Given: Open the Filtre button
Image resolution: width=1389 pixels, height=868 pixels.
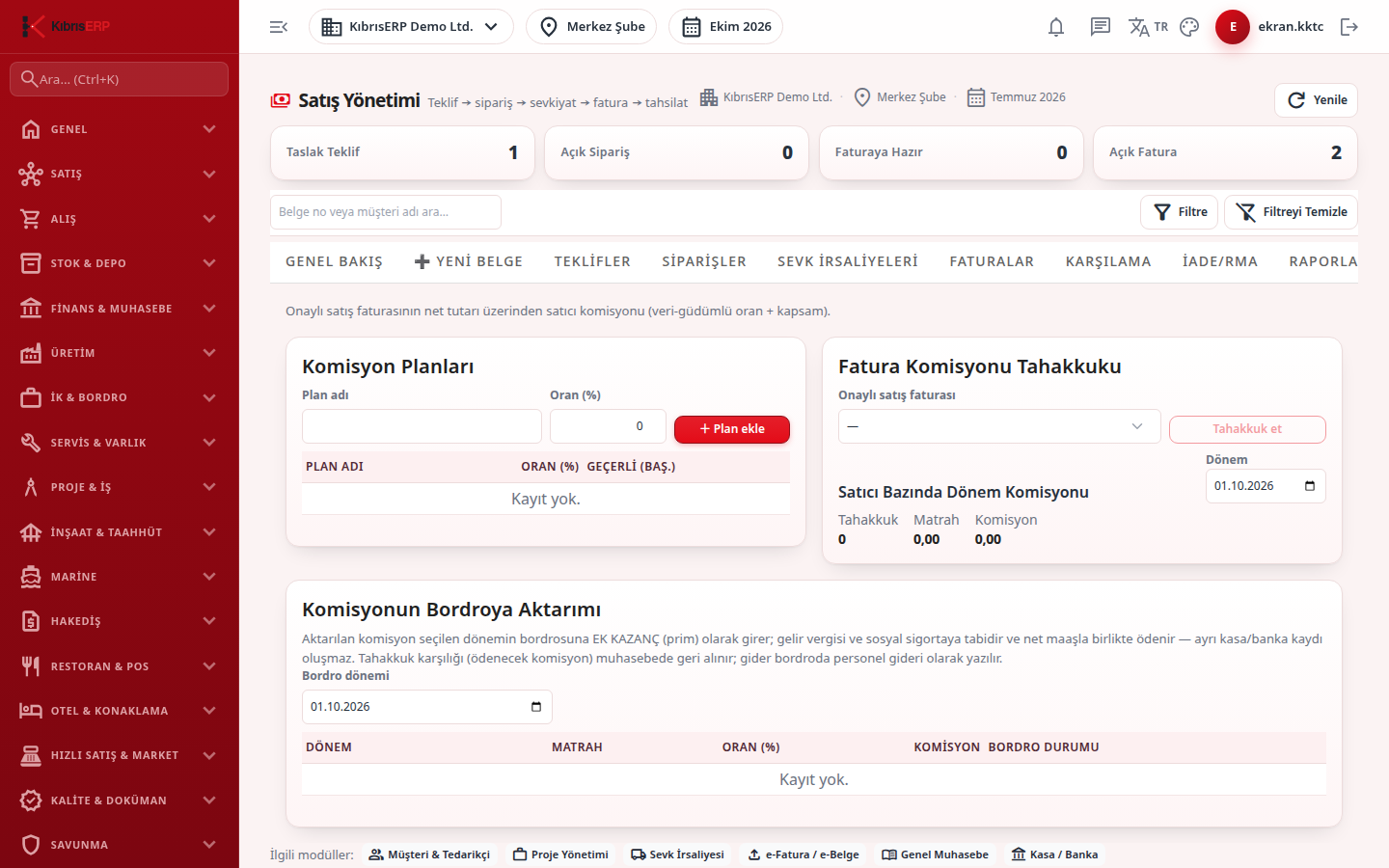Looking at the screenshot, I should tap(1180, 212).
